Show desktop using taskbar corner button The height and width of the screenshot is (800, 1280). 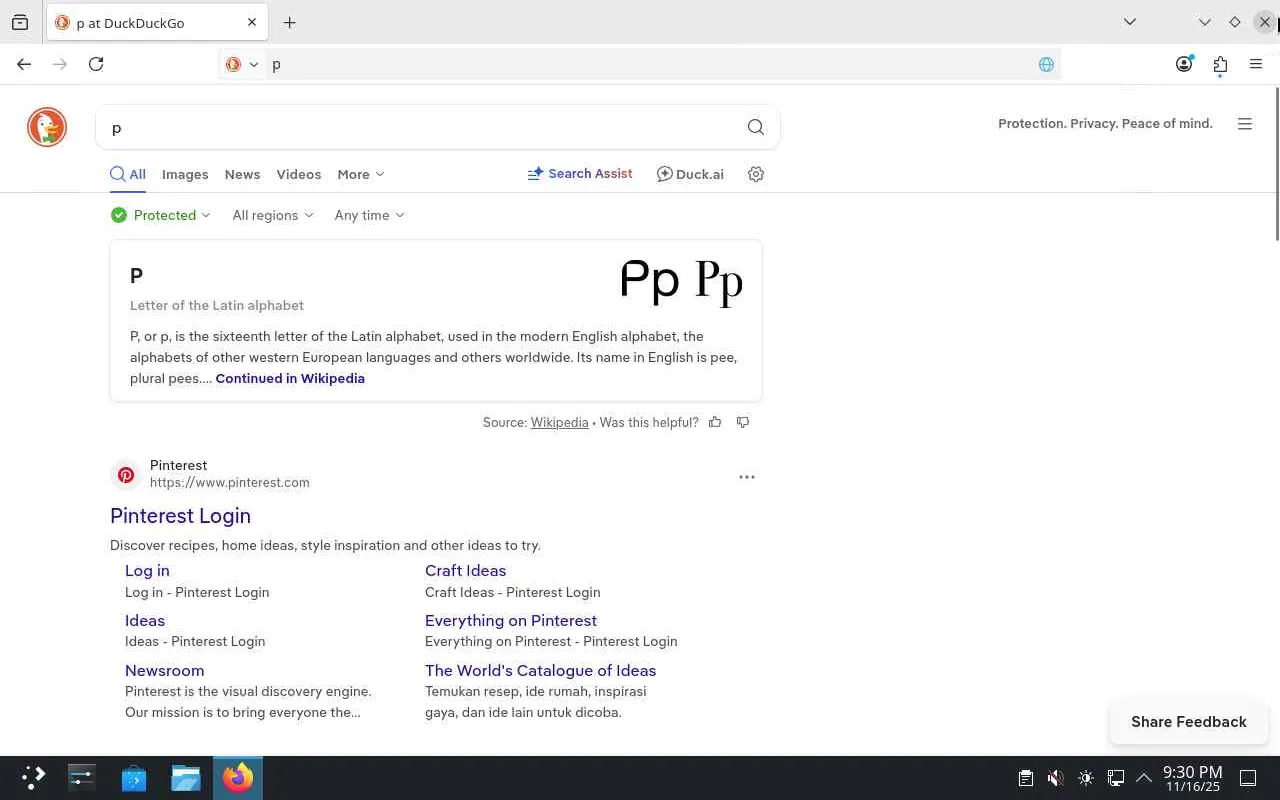click(1248, 778)
